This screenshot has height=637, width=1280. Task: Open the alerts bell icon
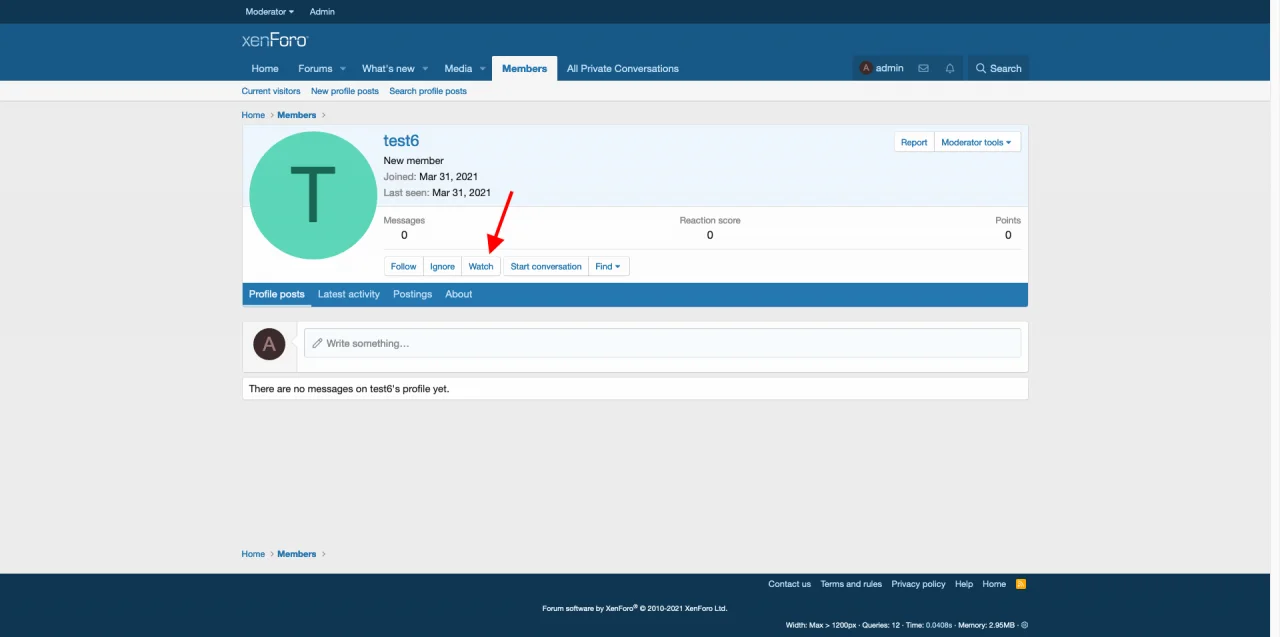coord(950,68)
